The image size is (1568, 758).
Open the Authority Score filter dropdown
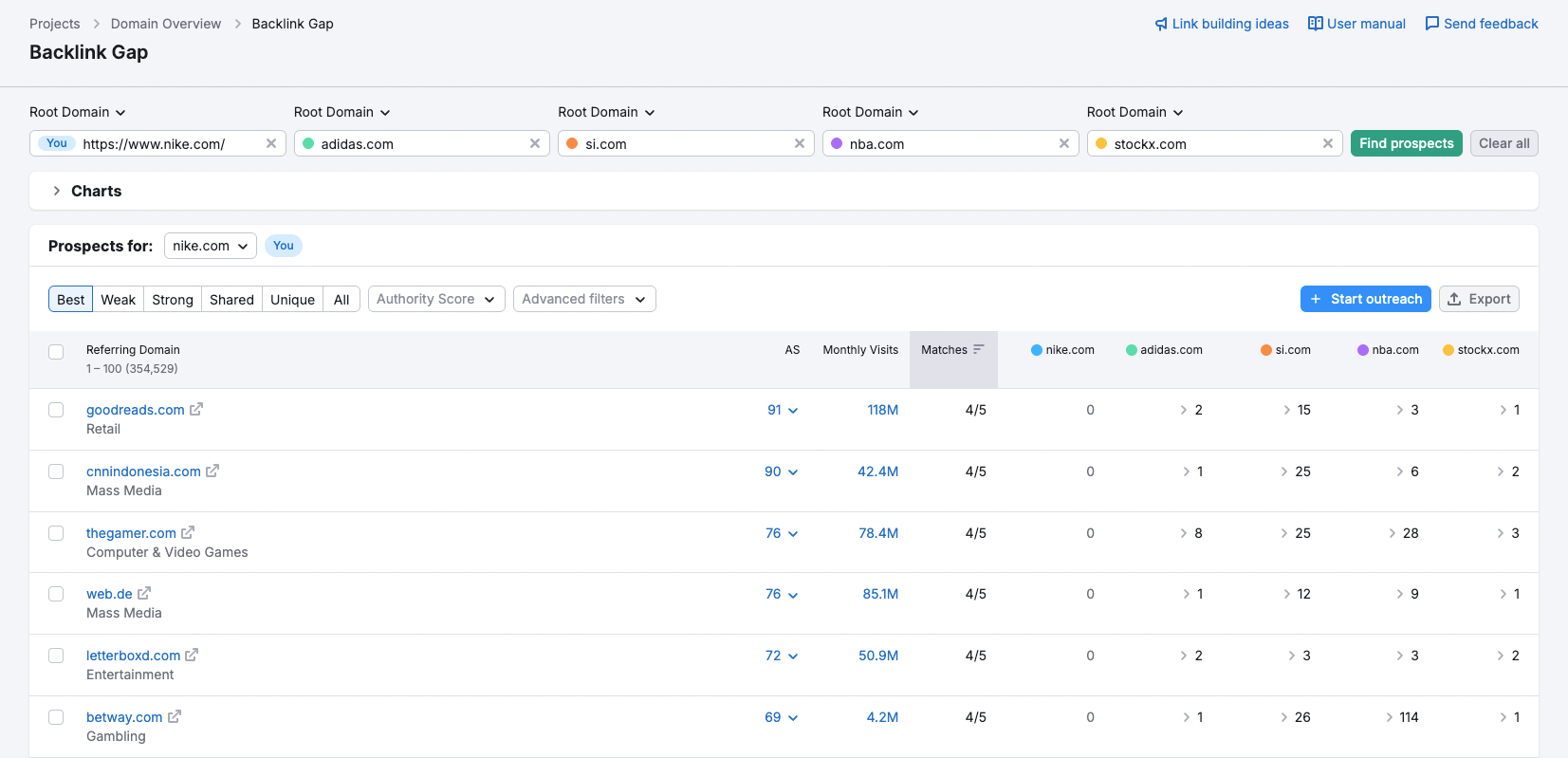click(436, 299)
